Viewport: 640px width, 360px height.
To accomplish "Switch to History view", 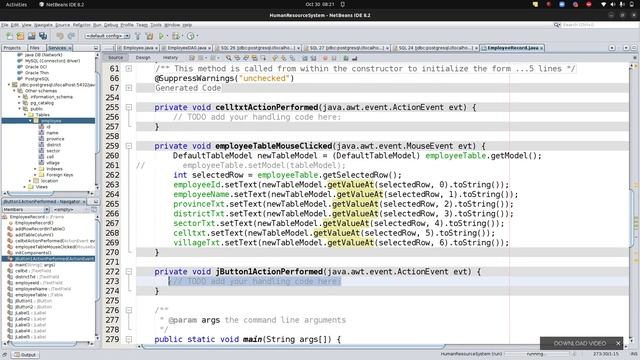I will pyautogui.click(x=170, y=58).
